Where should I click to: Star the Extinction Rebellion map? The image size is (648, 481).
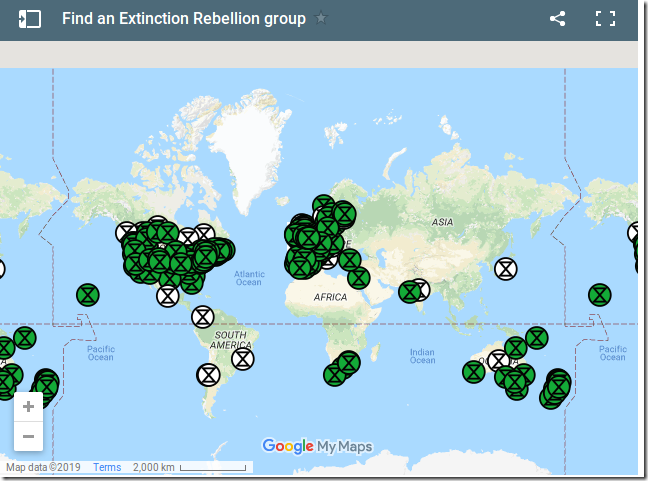tap(321, 18)
